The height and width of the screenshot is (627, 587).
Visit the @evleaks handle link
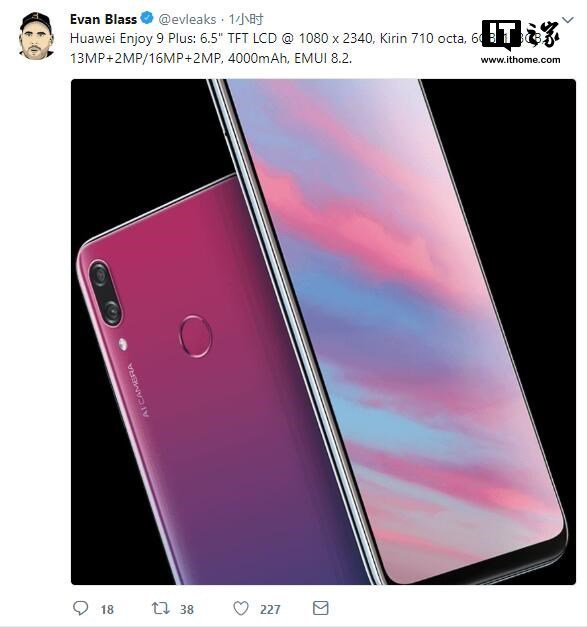(187, 19)
